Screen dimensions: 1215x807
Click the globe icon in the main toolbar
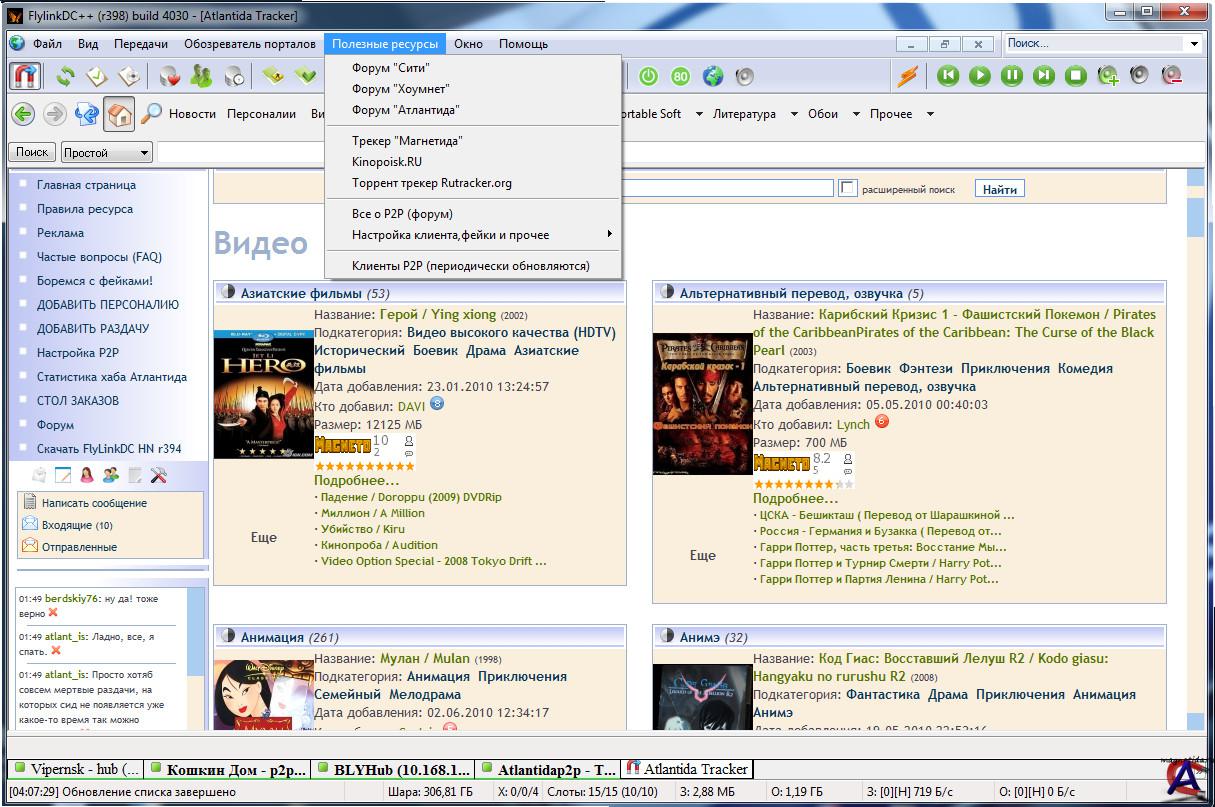[x=712, y=76]
